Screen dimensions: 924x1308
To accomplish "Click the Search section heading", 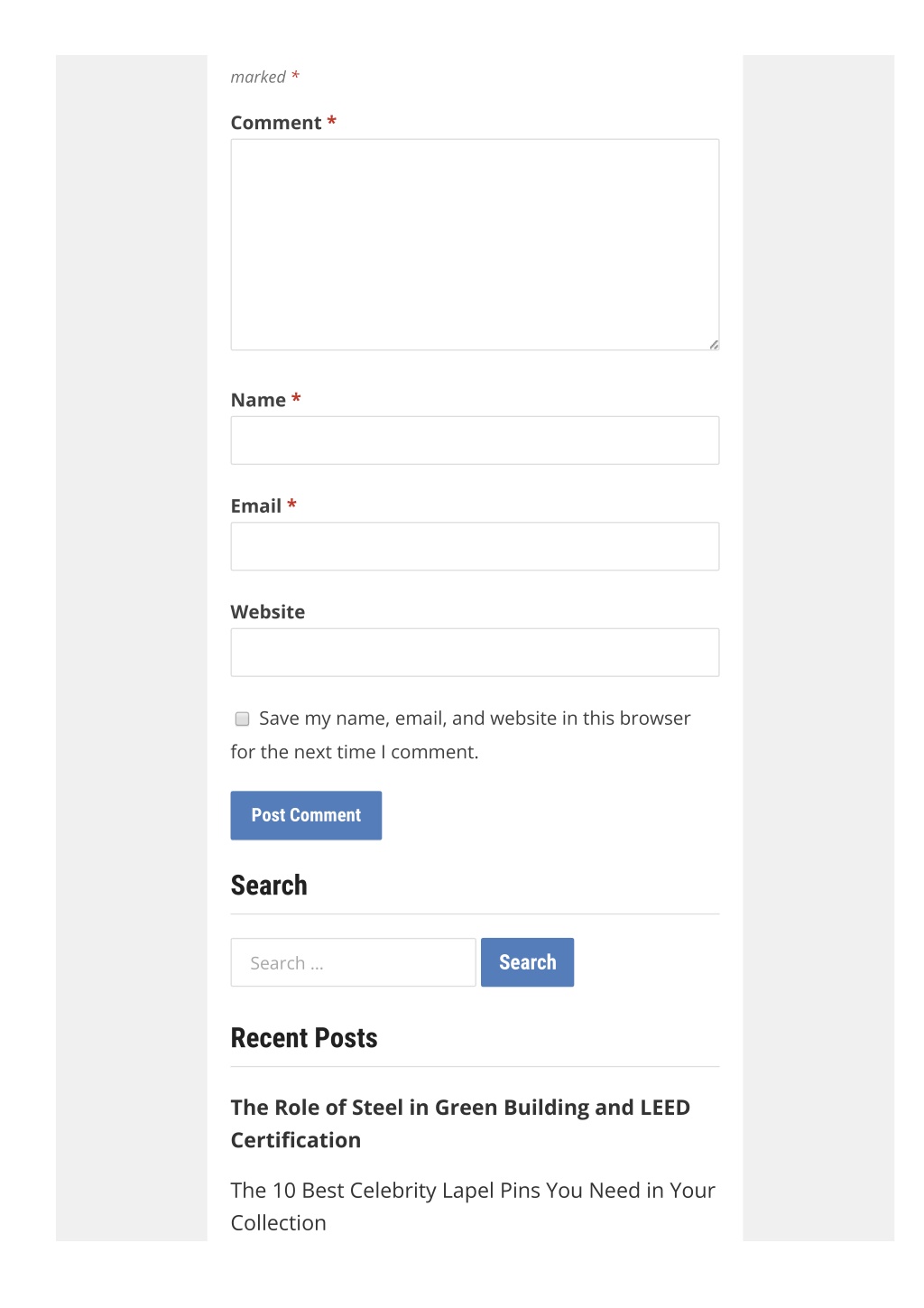I will pyautogui.click(x=269, y=886).
